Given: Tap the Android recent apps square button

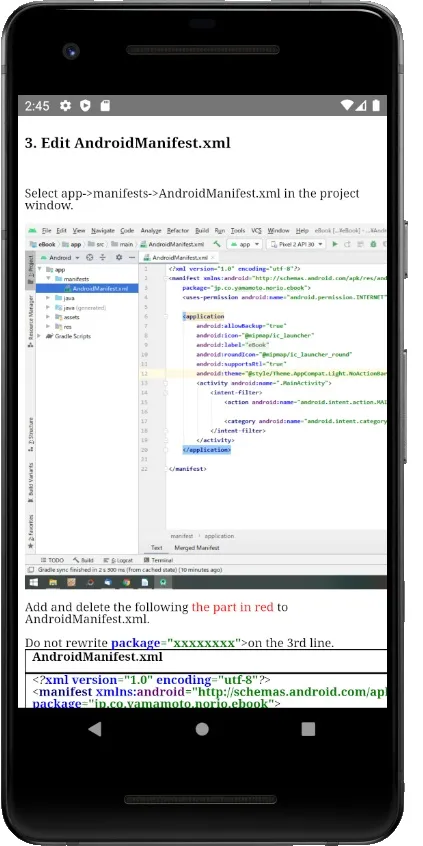Looking at the screenshot, I should (x=308, y=729).
